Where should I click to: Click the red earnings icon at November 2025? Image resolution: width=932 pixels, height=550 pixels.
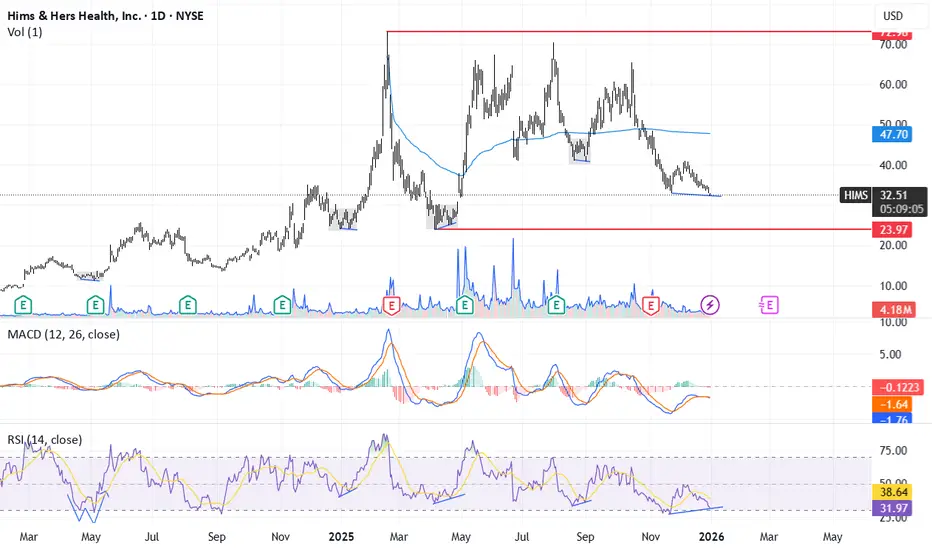tap(651, 306)
